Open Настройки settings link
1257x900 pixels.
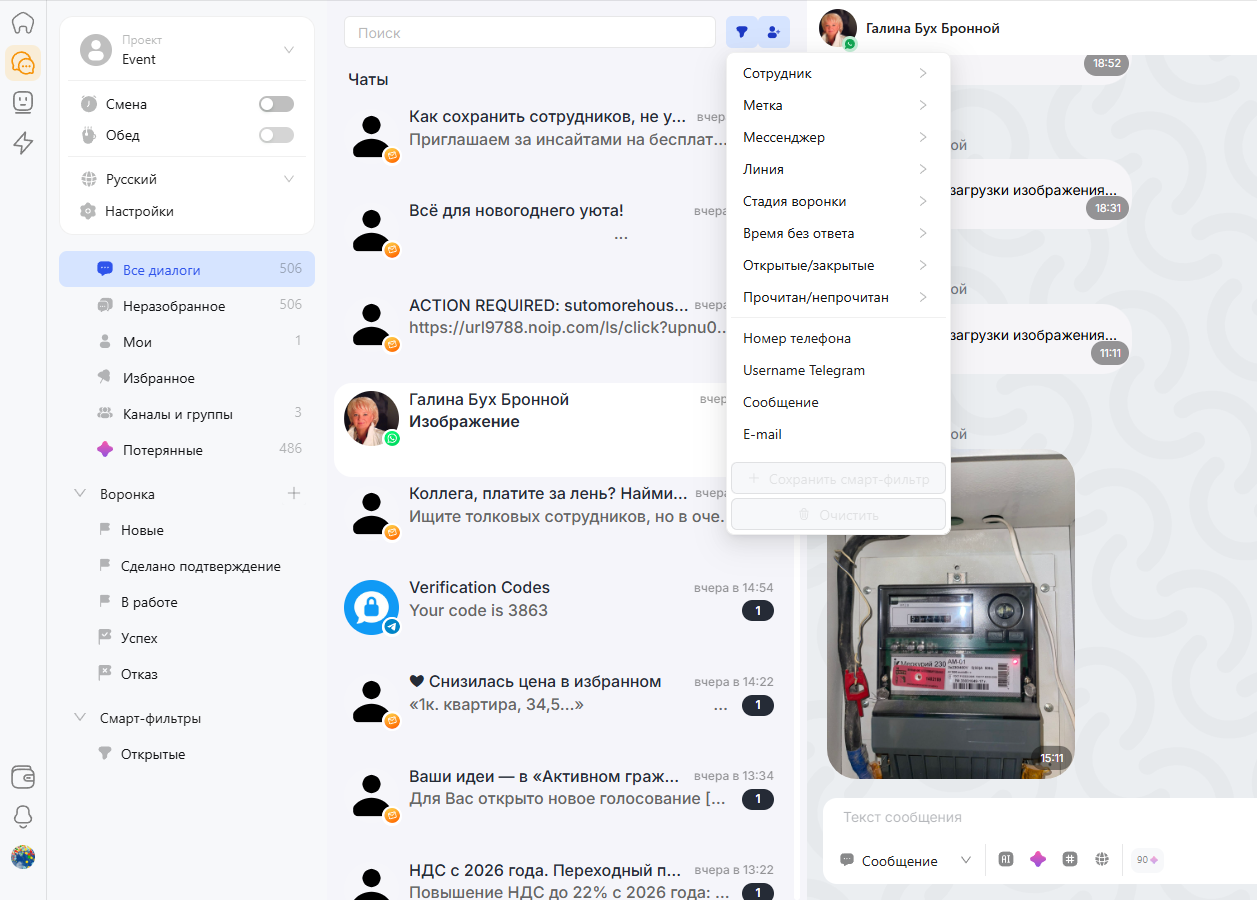coord(139,211)
